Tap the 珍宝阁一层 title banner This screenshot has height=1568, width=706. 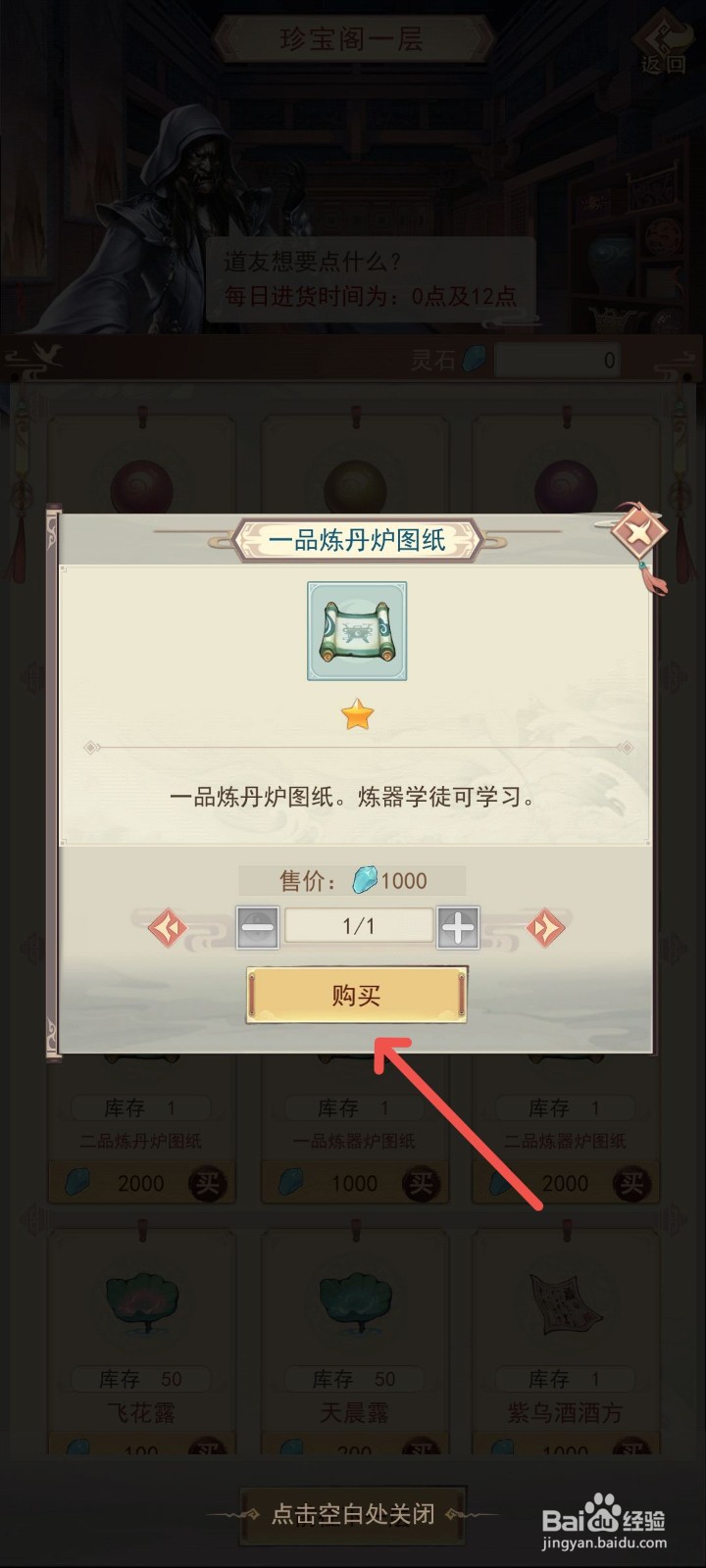click(351, 39)
